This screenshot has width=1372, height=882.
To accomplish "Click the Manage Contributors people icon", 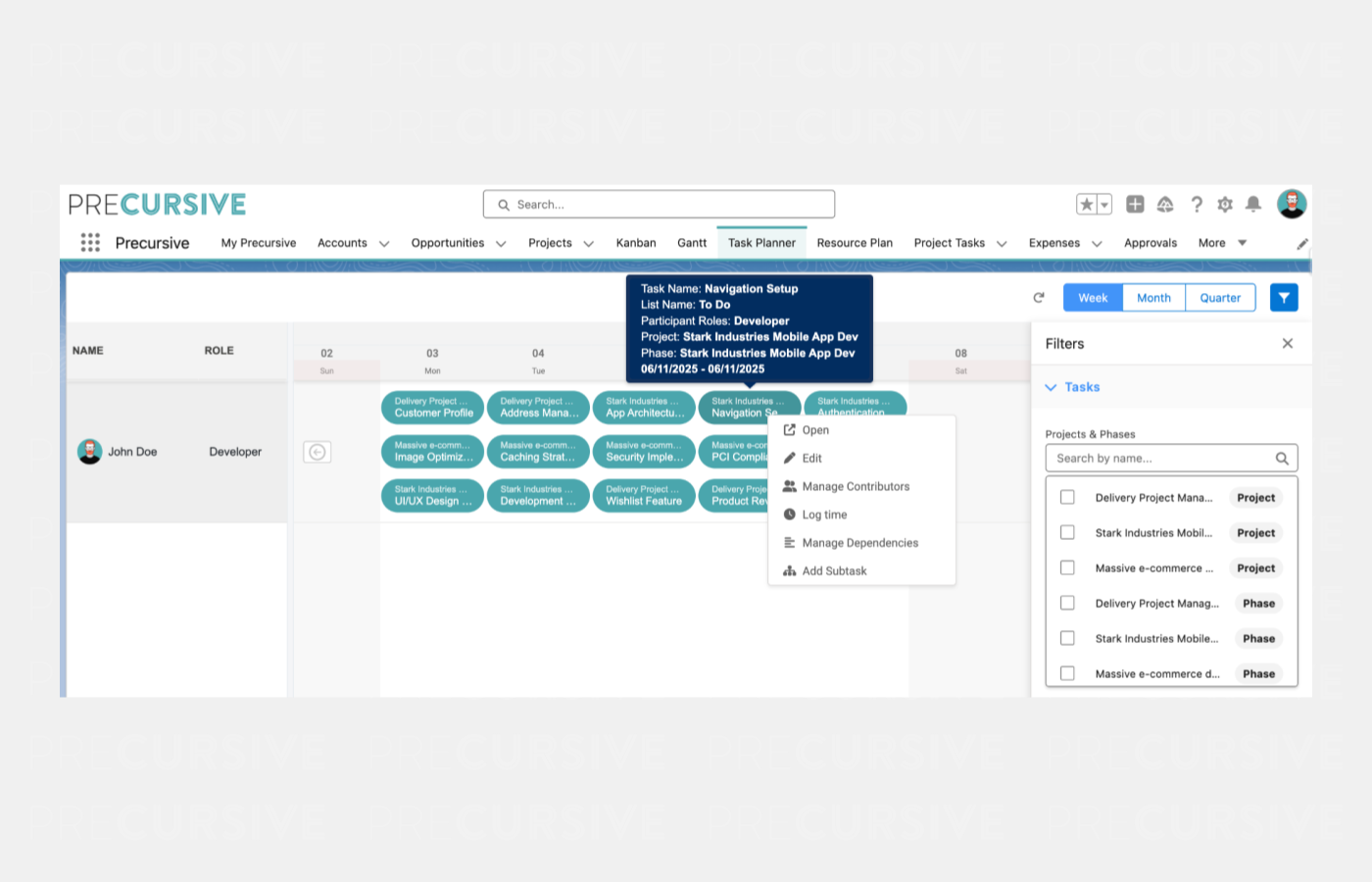I will pyautogui.click(x=790, y=486).
